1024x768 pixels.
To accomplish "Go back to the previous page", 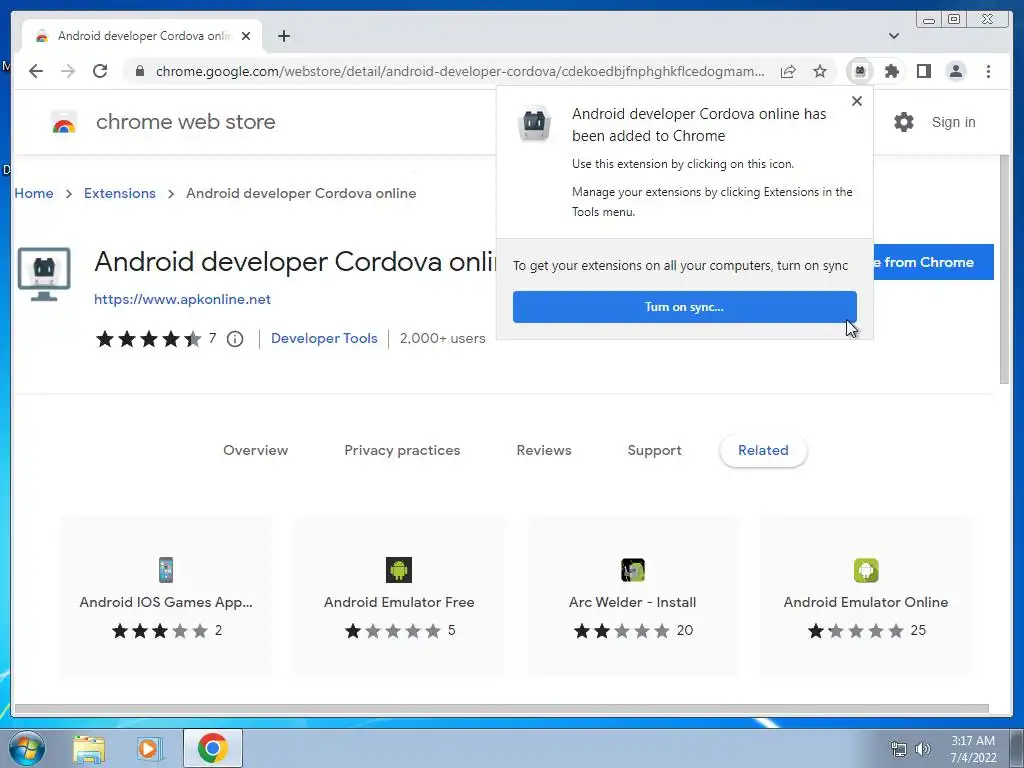I will pyautogui.click(x=36, y=71).
